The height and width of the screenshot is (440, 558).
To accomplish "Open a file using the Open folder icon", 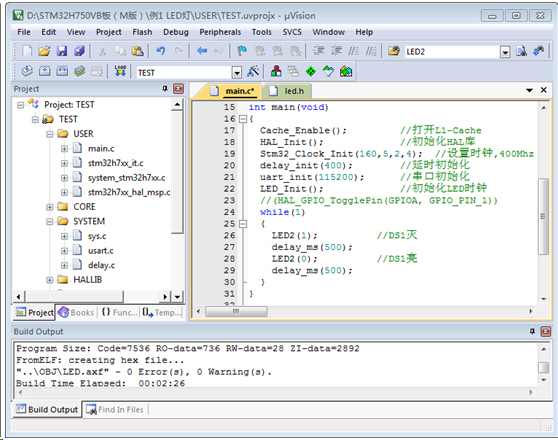I will point(44,51).
